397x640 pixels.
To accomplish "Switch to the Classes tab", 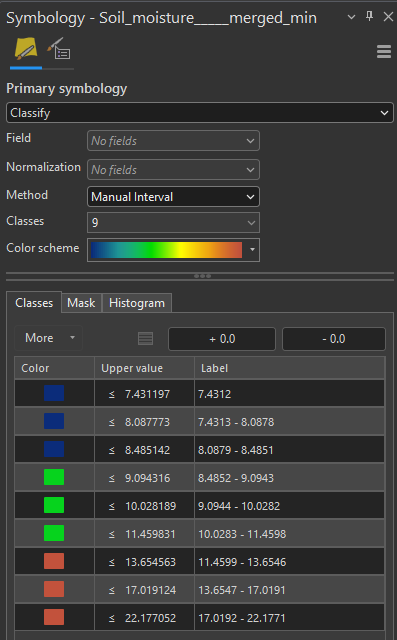I will pyautogui.click(x=34, y=303).
